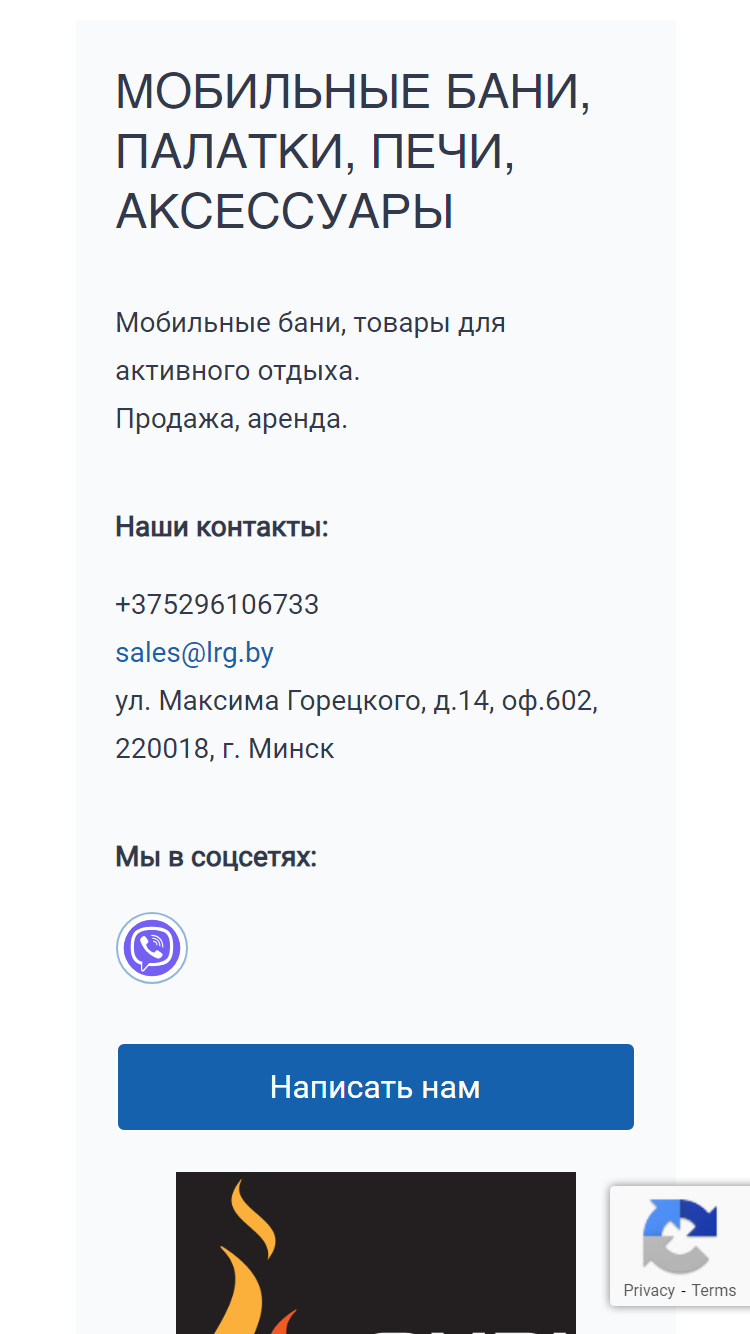Click the Мобильные бани, товары для text
The height and width of the screenshot is (1334, 750).
coord(311,323)
